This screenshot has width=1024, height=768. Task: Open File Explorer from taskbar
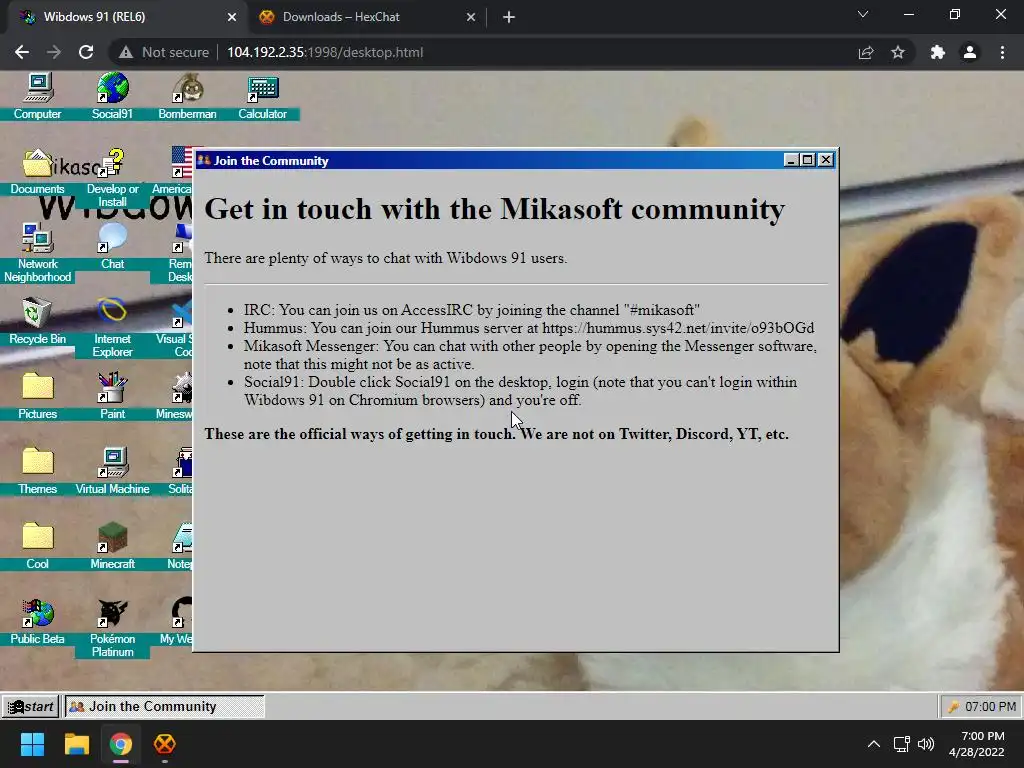pos(76,744)
